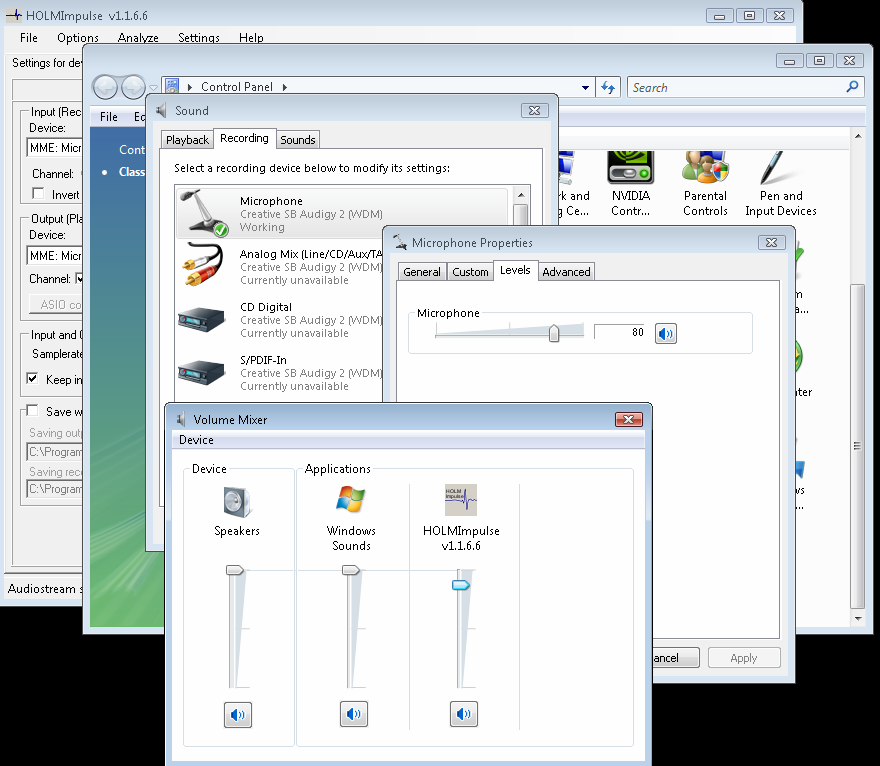Adjust the Microphone level slider

tap(554, 333)
